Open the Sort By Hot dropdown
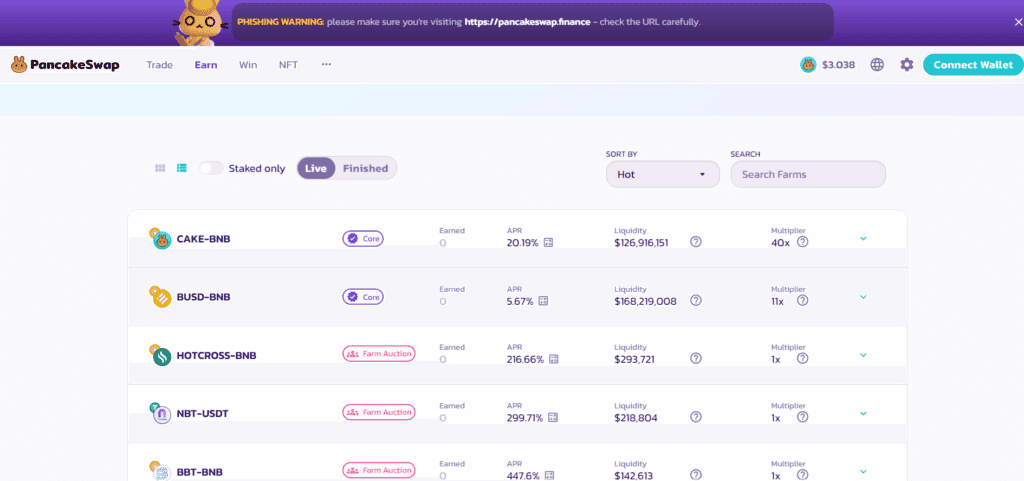 tap(662, 174)
